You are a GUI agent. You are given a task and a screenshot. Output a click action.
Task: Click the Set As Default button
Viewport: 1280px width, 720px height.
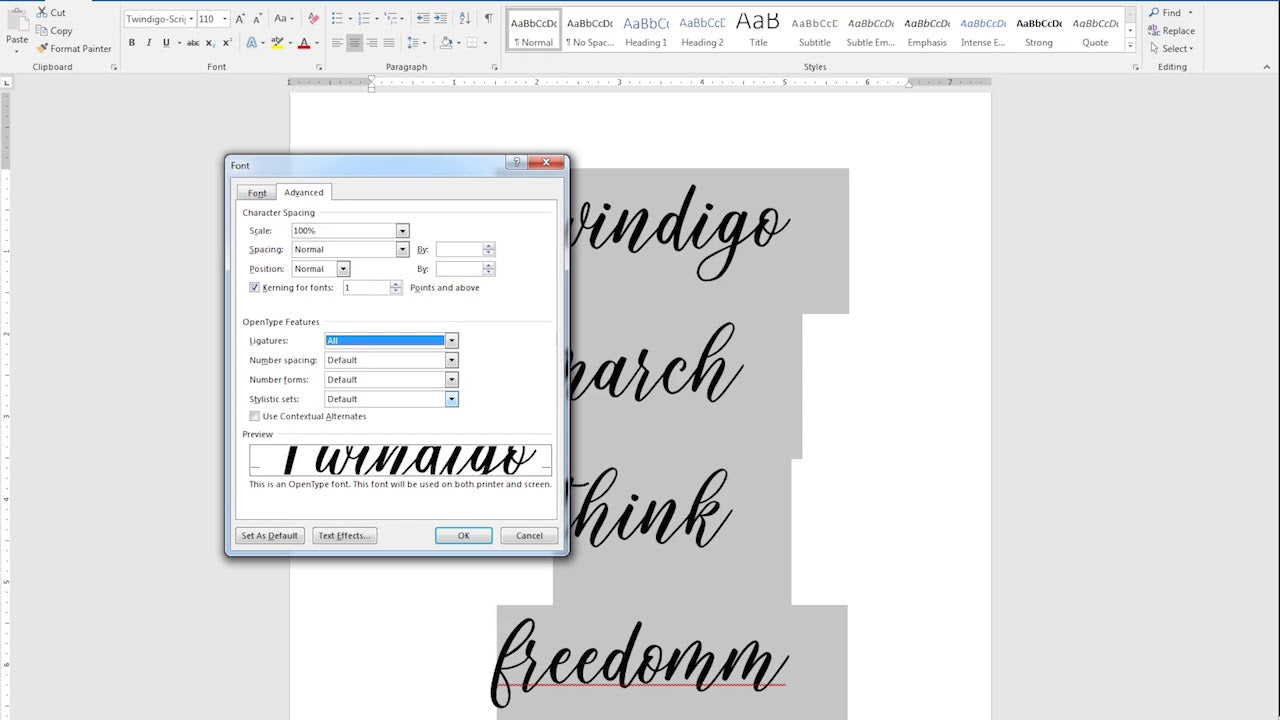coord(269,535)
